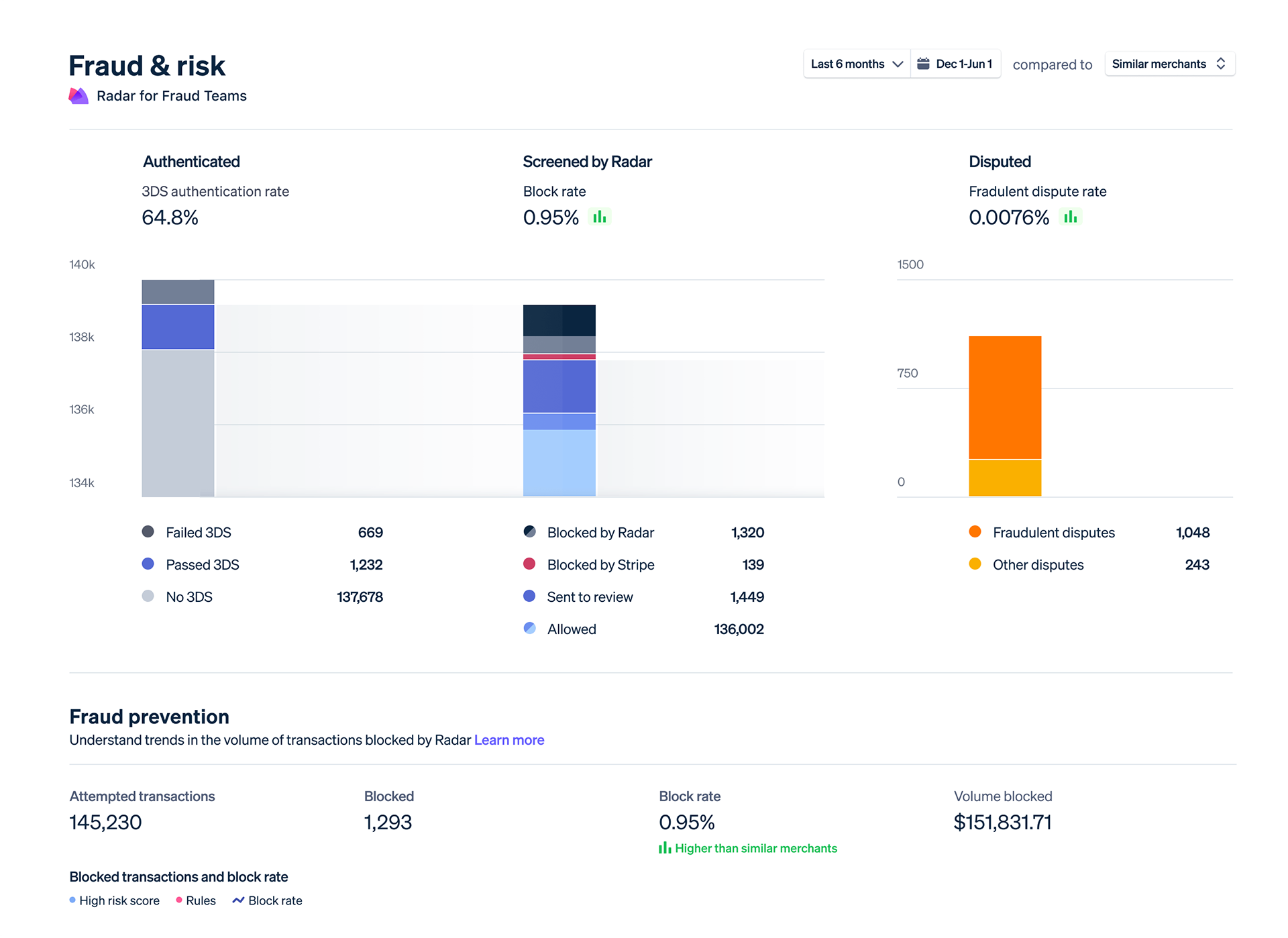Click the orange fraudulent disputes bar
This screenshot has height=938, width=1288.
[x=1004, y=396]
